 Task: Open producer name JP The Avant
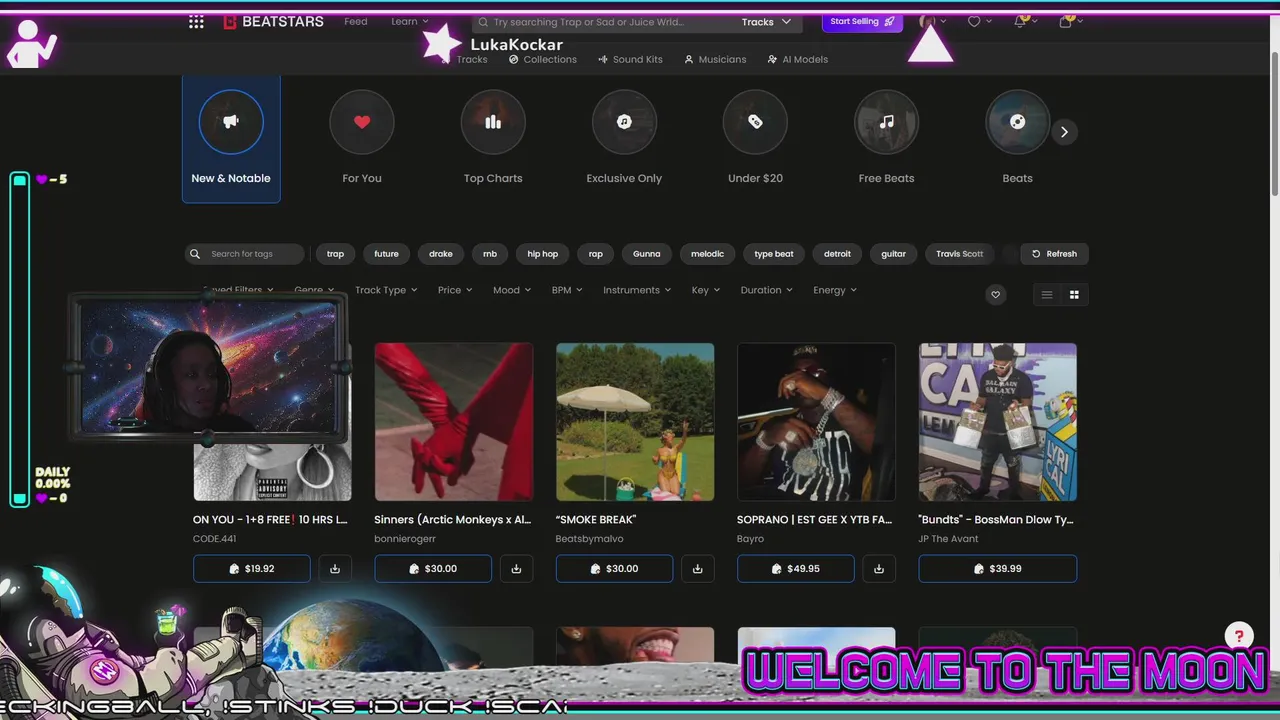[x=949, y=539]
